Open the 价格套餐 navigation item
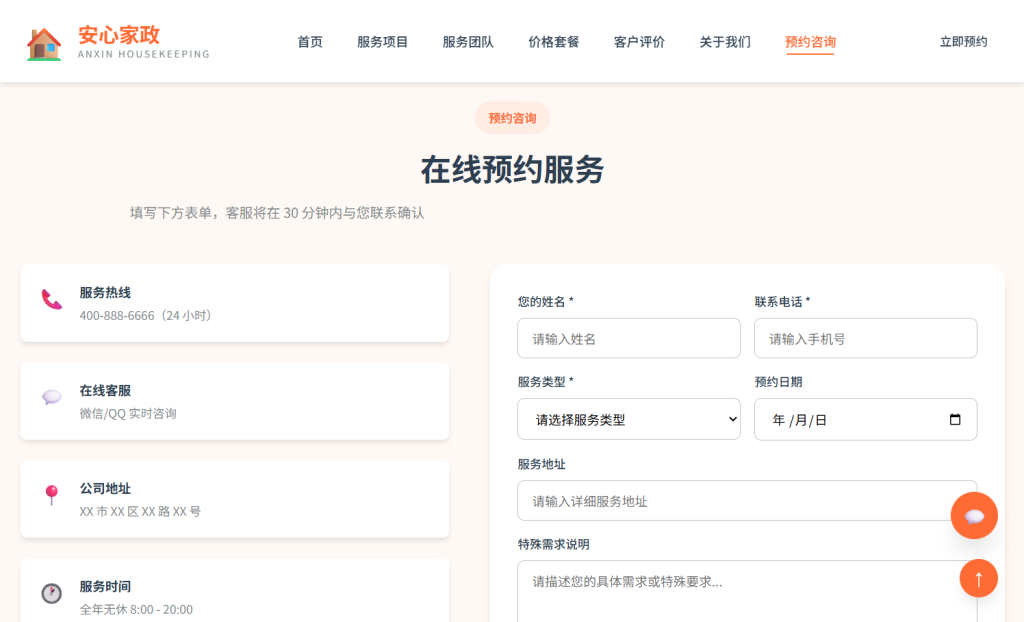The width and height of the screenshot is (1024, 622). (x=554, y=42)
